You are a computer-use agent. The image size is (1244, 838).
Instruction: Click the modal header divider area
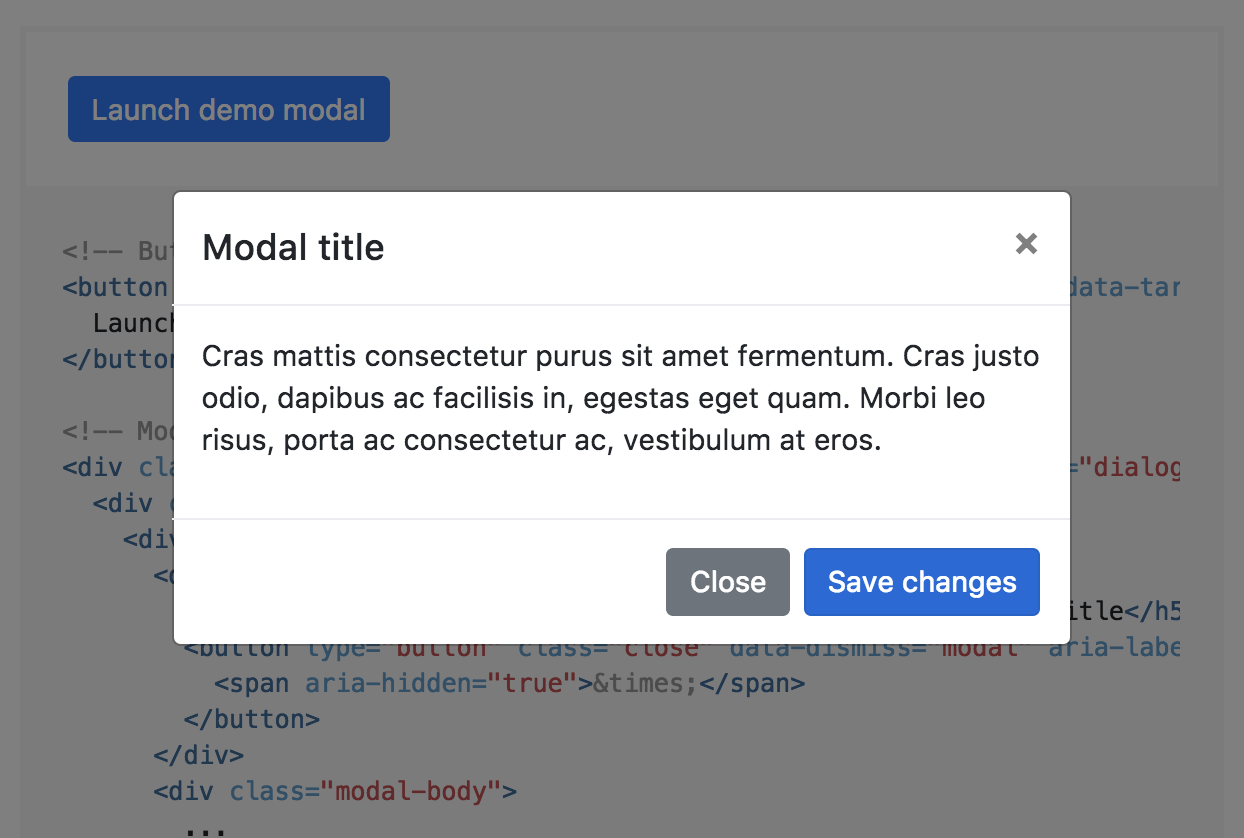coord(620,300)
